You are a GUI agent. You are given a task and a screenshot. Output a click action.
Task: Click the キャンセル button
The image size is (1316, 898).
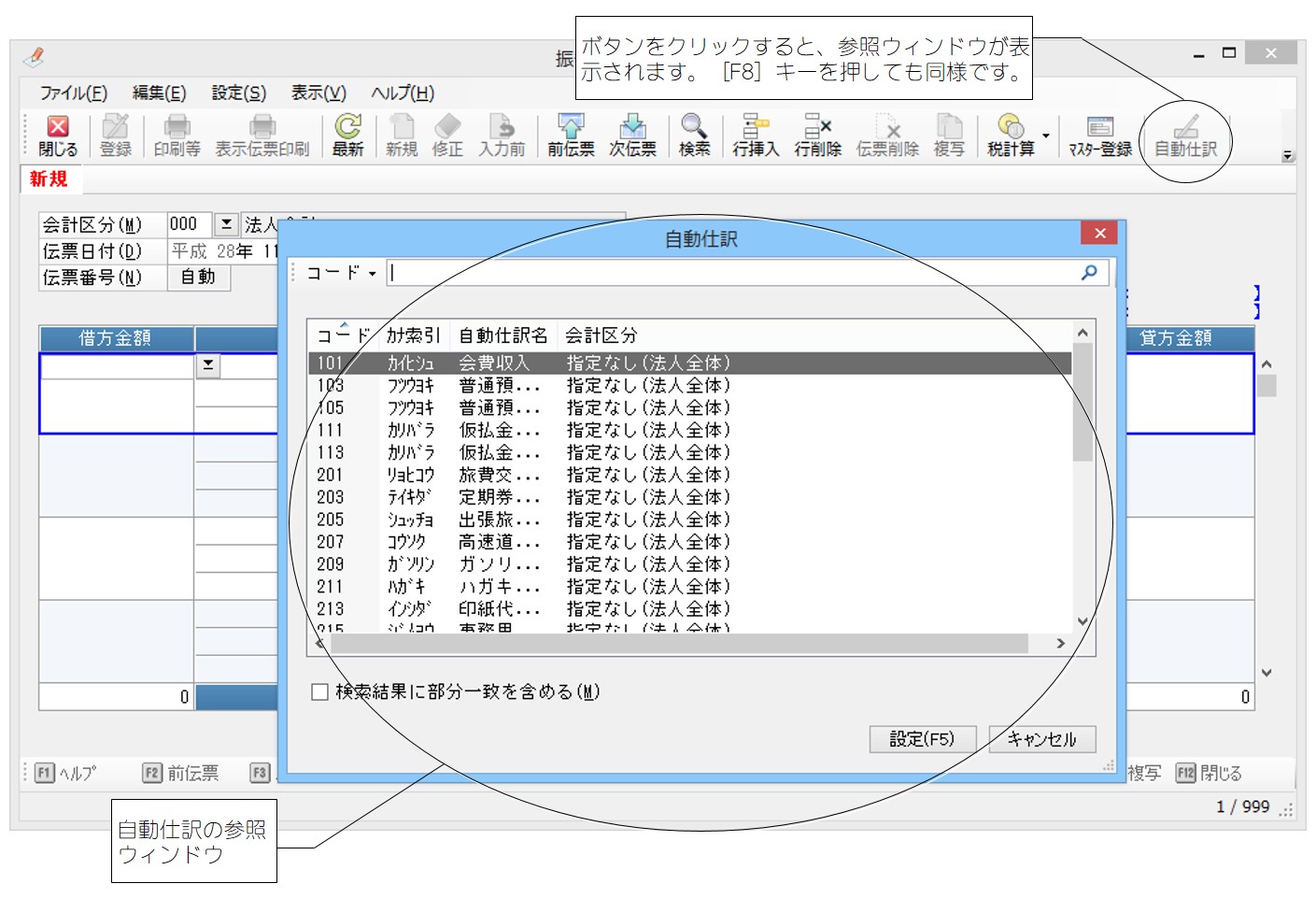tap(1041, 739)
